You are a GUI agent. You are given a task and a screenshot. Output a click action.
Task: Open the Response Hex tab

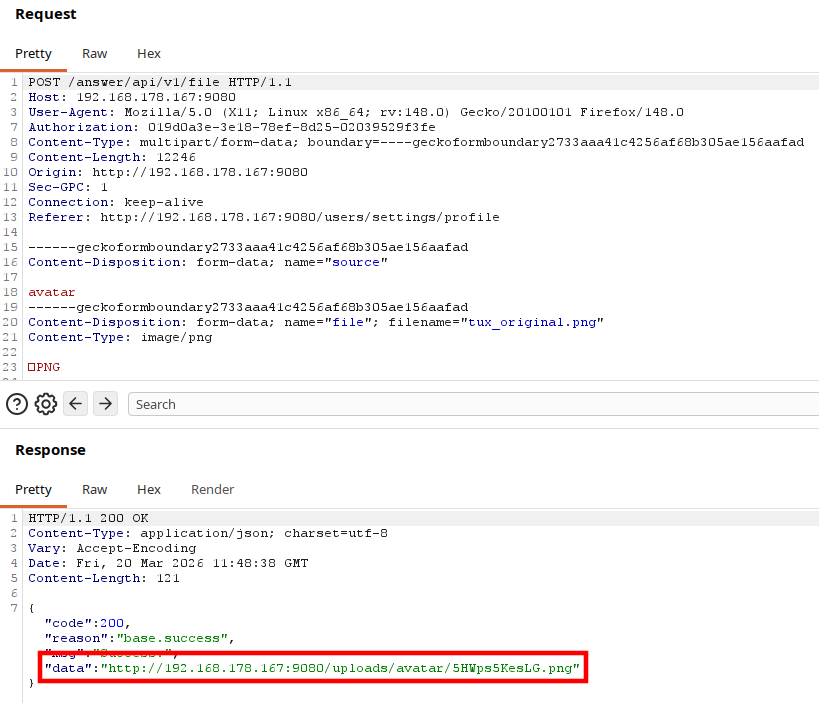pyautogui.click(x=149, y=490)
